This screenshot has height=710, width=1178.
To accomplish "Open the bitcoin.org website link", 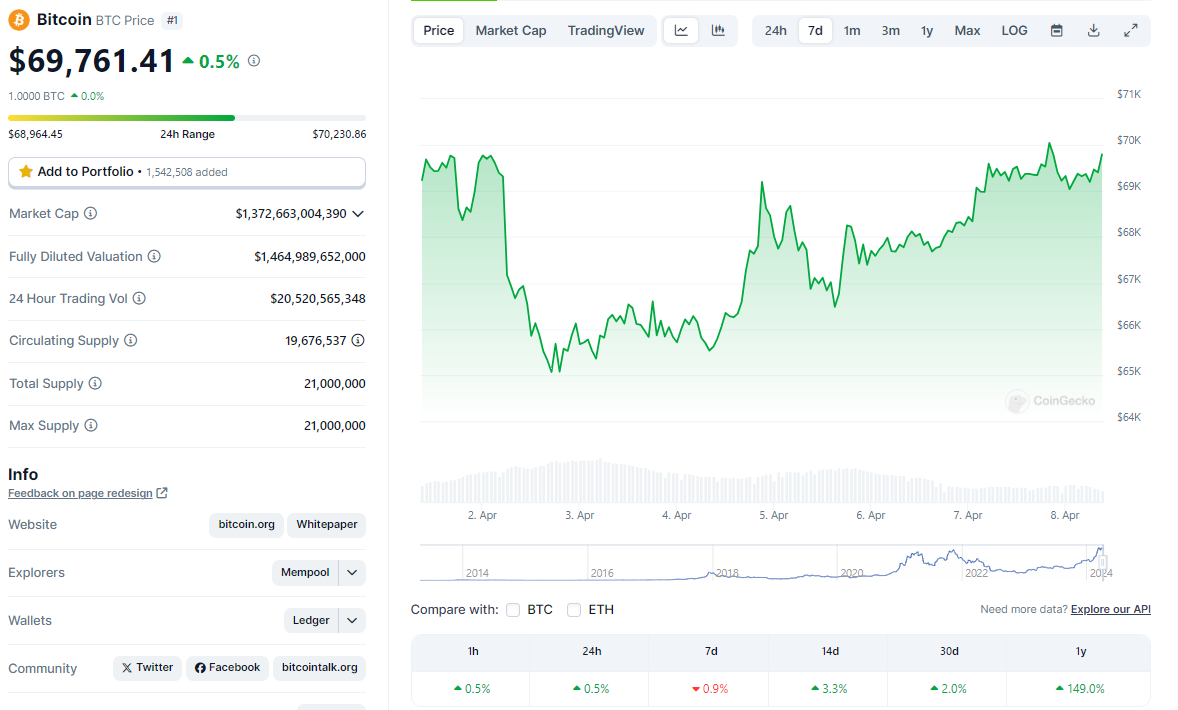I will tap(246, 524).
